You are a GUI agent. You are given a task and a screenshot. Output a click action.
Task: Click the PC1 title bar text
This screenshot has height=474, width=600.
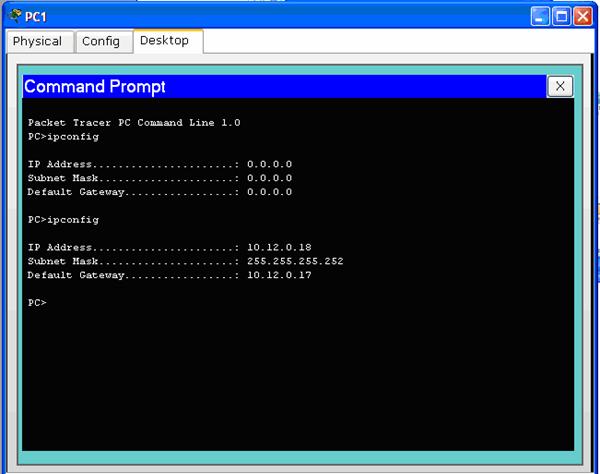(36, 17)
